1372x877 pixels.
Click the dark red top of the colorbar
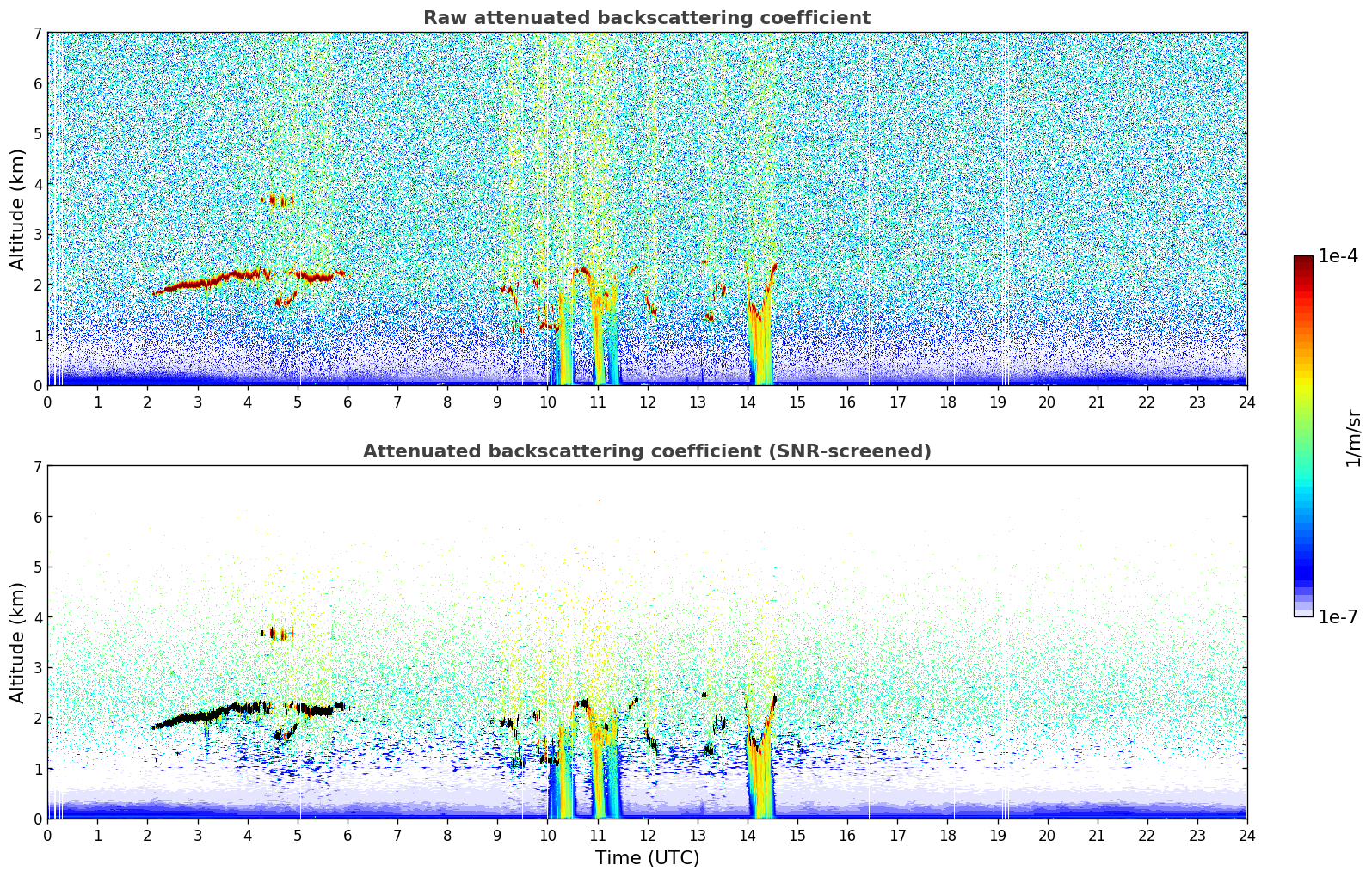point(1303,261)
